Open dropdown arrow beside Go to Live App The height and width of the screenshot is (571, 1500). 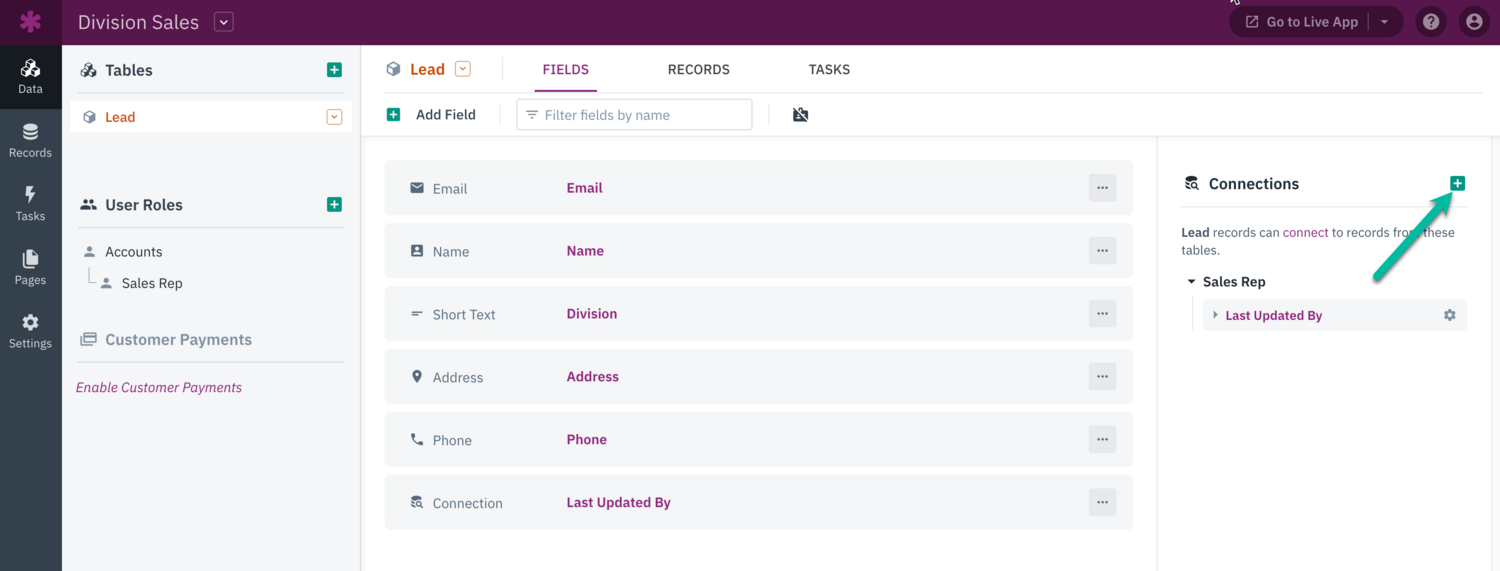tap(1385, 22)
